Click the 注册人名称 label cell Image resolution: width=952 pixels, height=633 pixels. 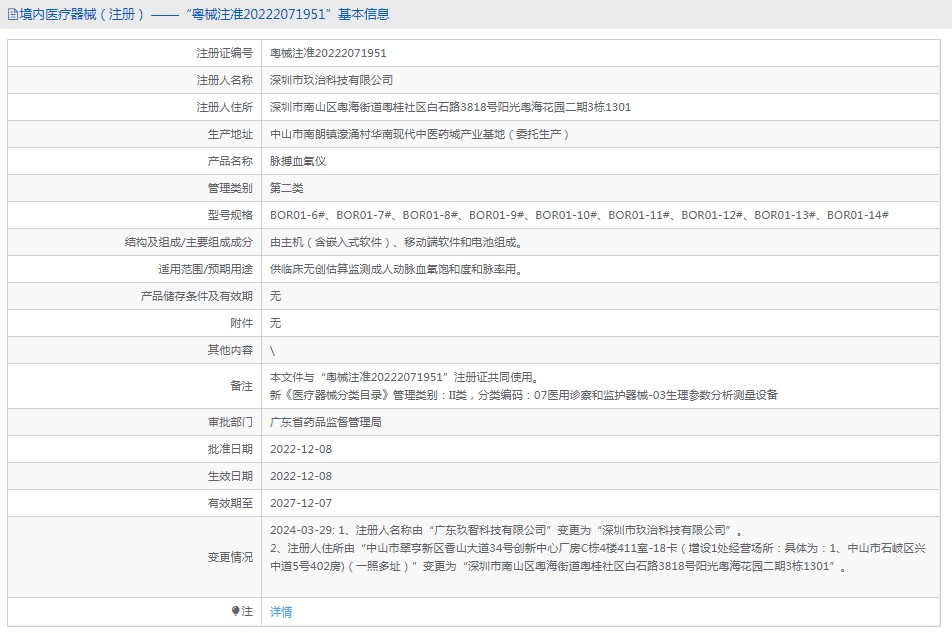click(134, 80)
